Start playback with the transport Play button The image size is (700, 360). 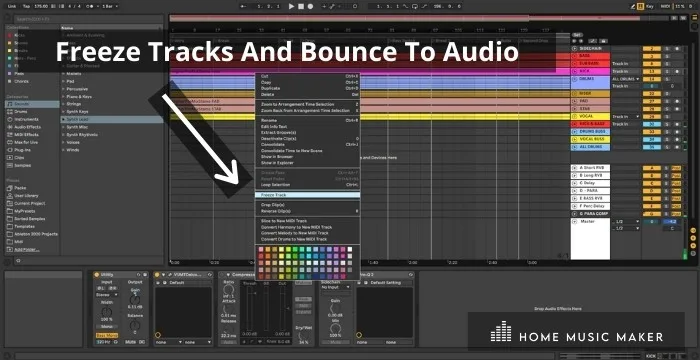pyautogui.click(x=292, y=6)
